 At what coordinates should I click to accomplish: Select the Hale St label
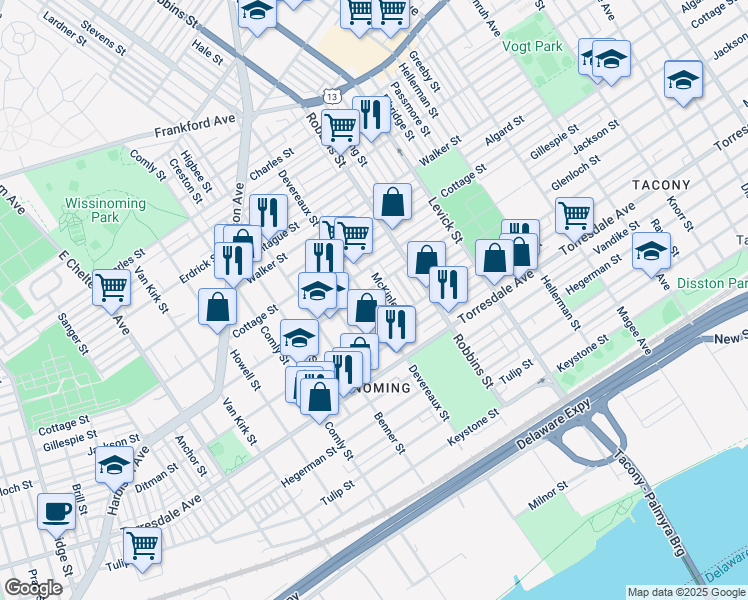(208, 52)
